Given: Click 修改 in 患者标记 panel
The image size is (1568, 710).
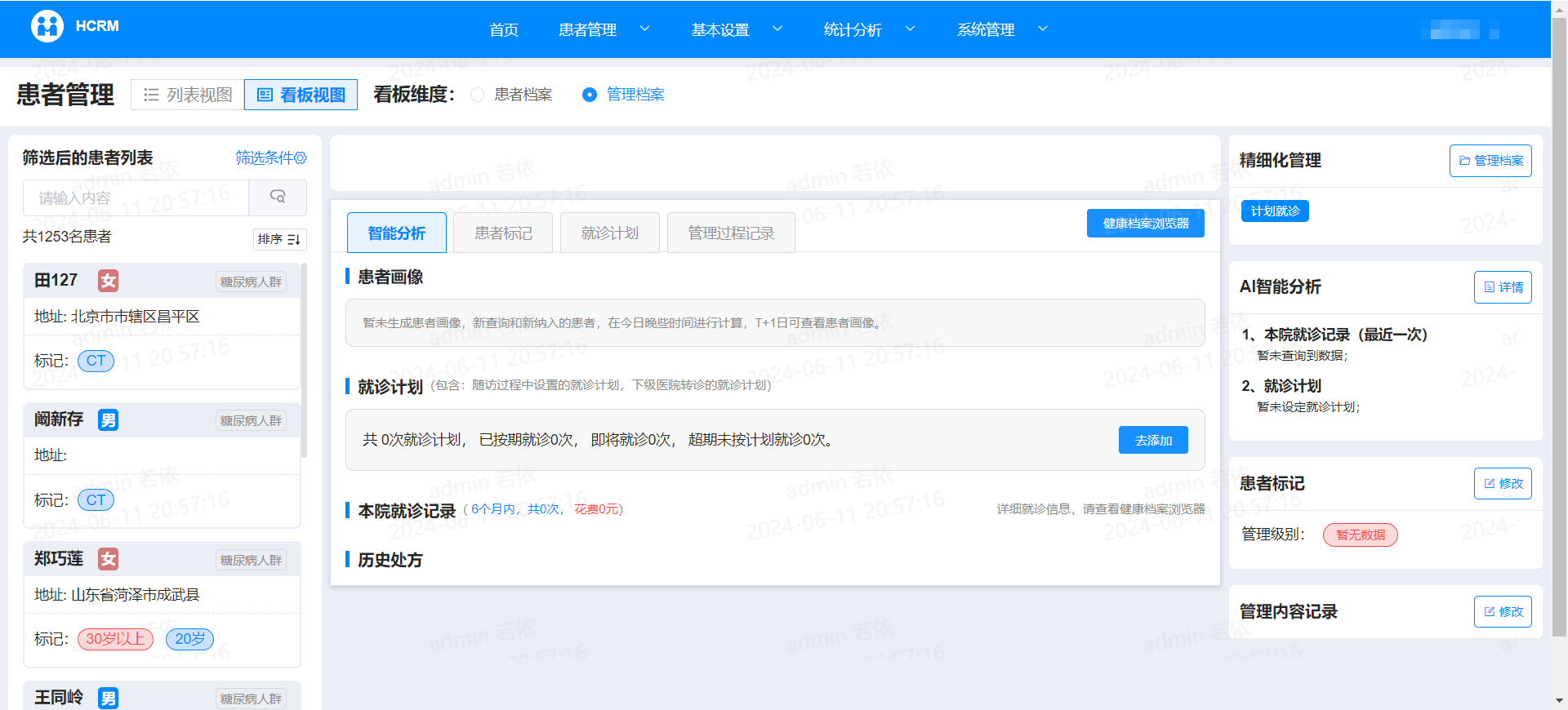Looking at the screenshot, I should pyautogui.click(x=1503, y=483).
